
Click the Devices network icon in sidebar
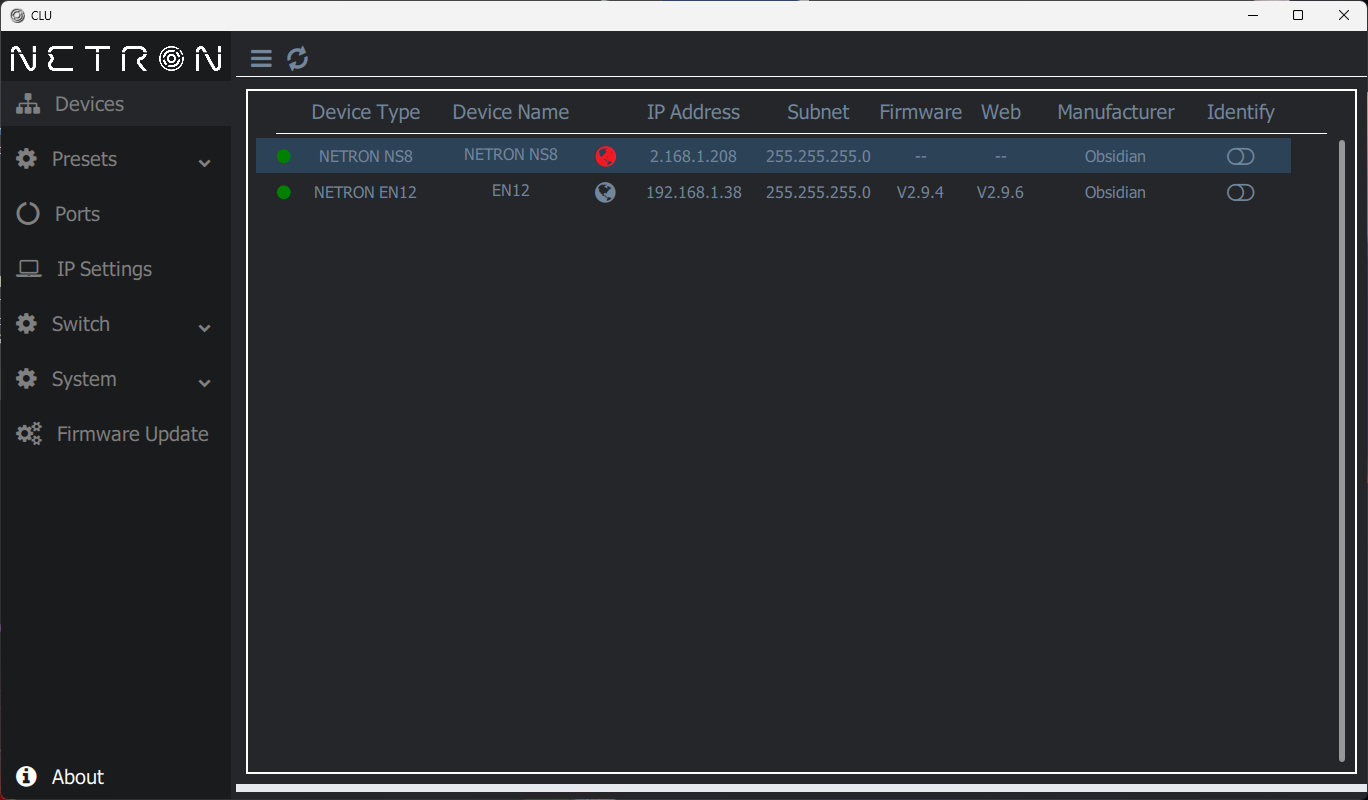pyautogui.click(x=28, y=104)
